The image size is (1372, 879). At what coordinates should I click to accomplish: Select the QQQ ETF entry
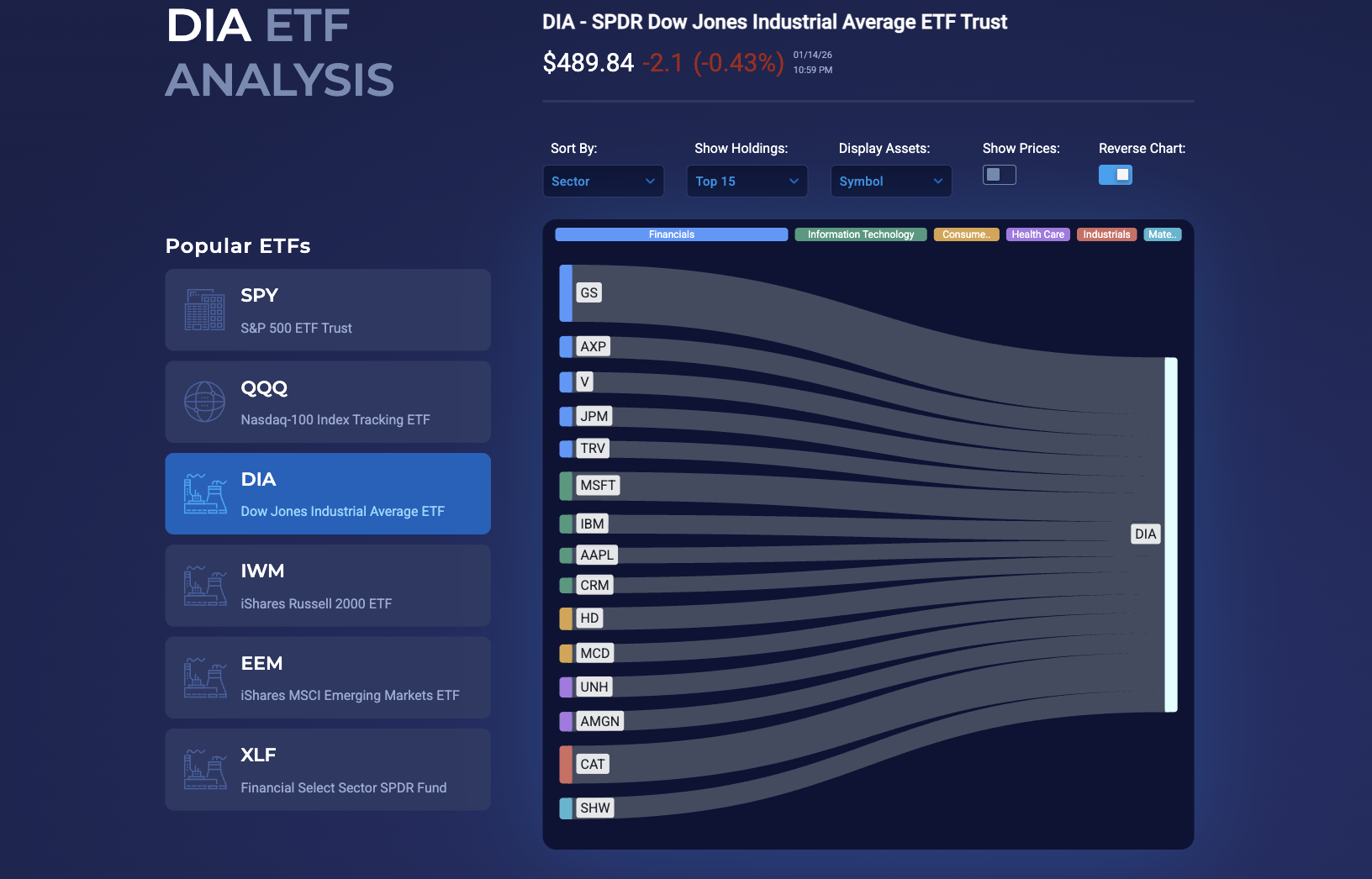click(328, 401)
